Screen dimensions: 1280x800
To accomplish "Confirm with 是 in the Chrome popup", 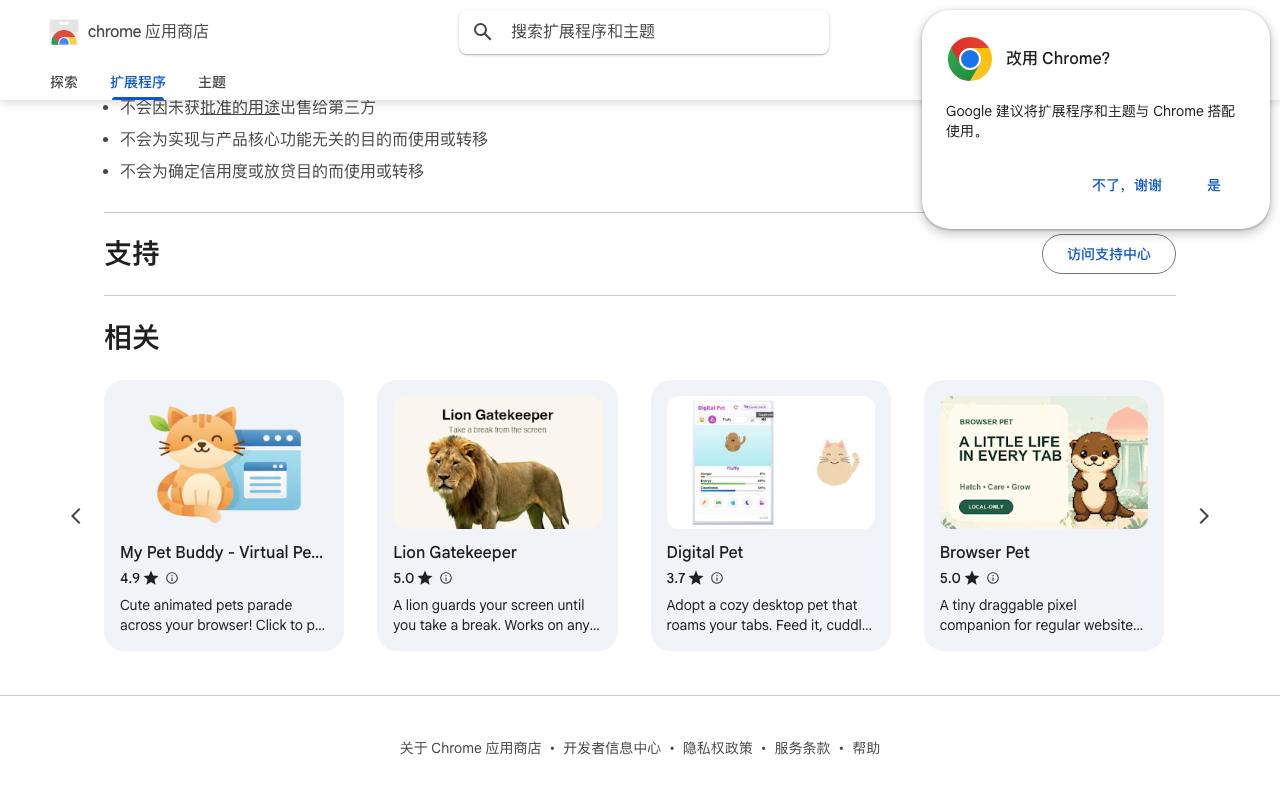I will [1214, 185].
